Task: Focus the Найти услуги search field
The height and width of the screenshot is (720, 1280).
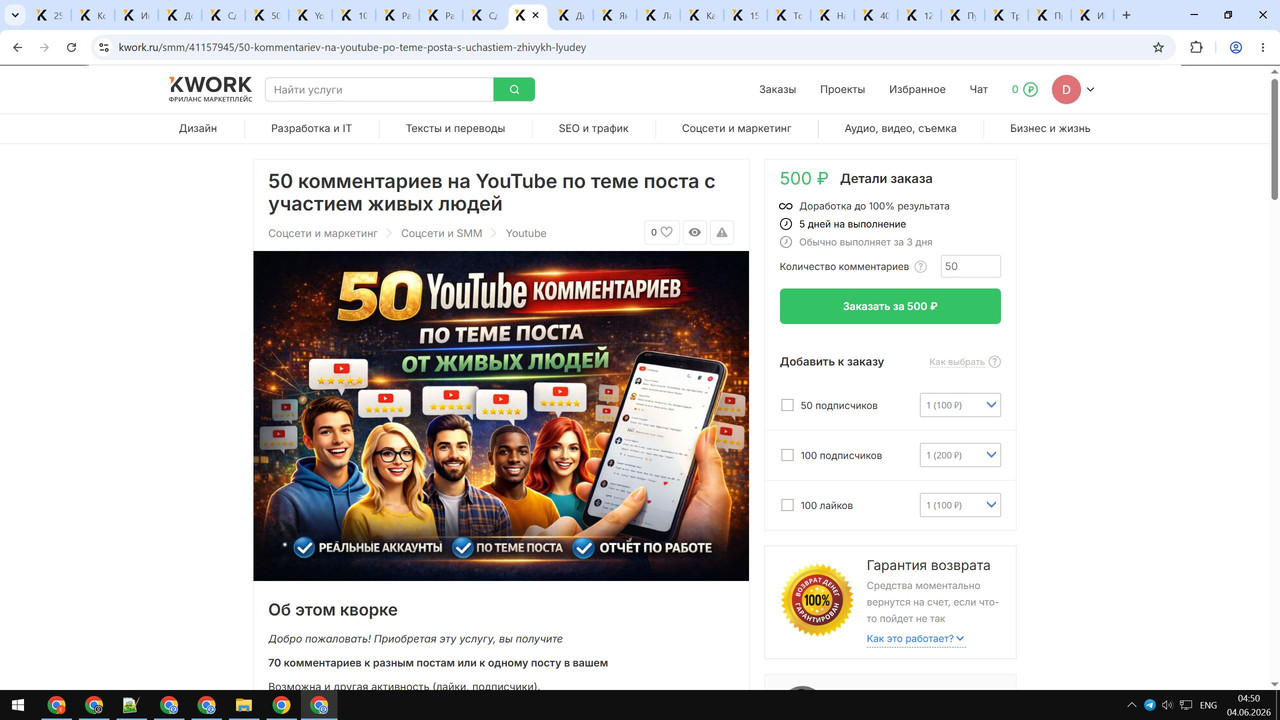Action: (x=379, y=89)
